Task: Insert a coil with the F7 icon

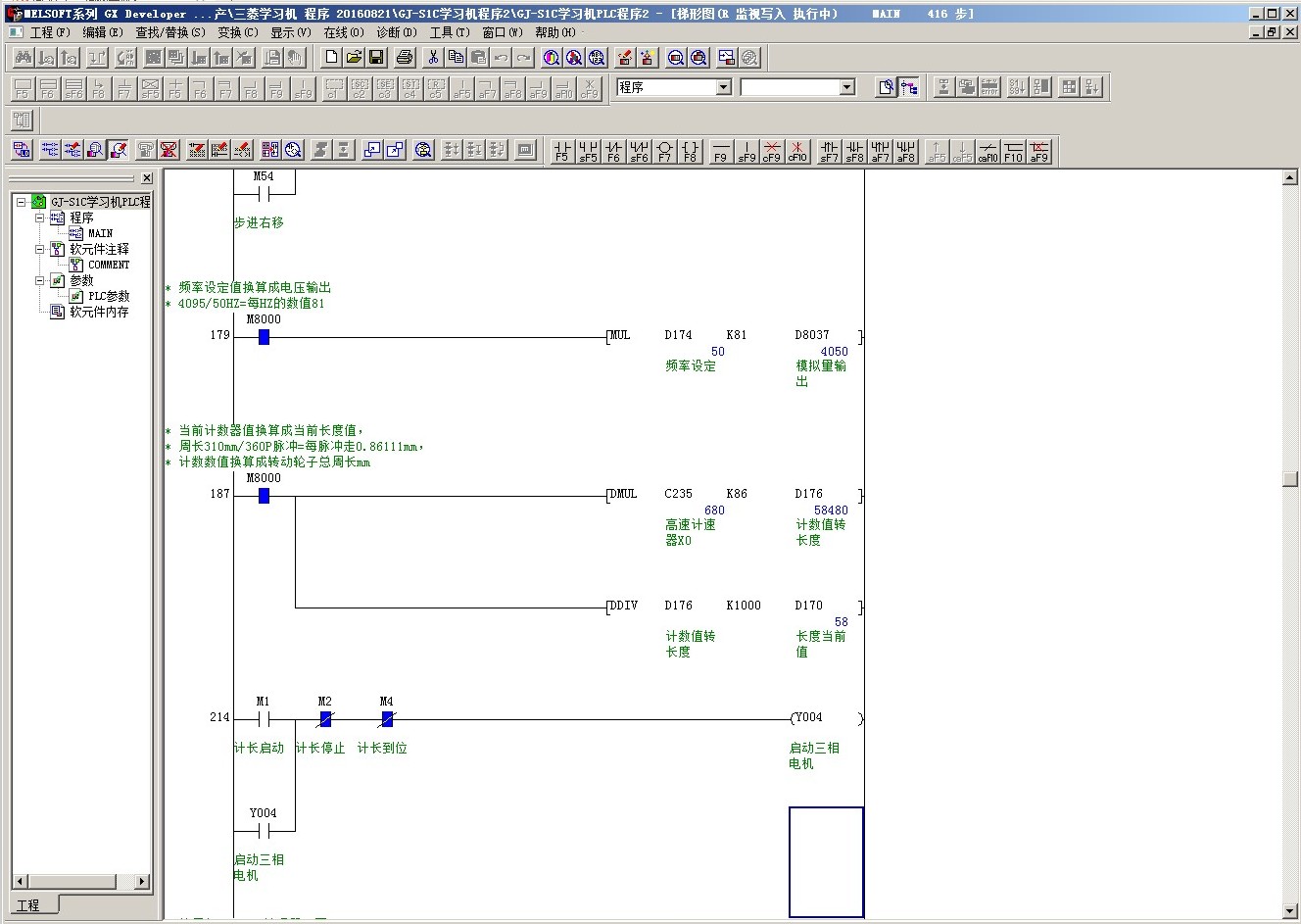Action: tap(664, 150)
